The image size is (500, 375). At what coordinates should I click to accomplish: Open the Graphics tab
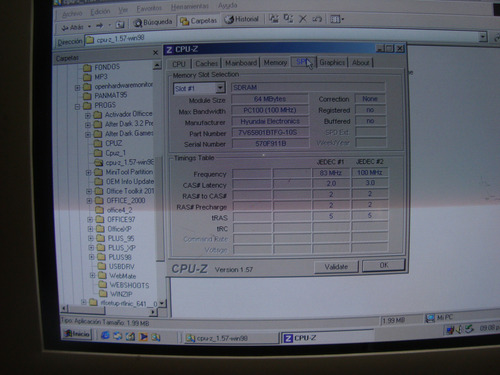point(332,62)
